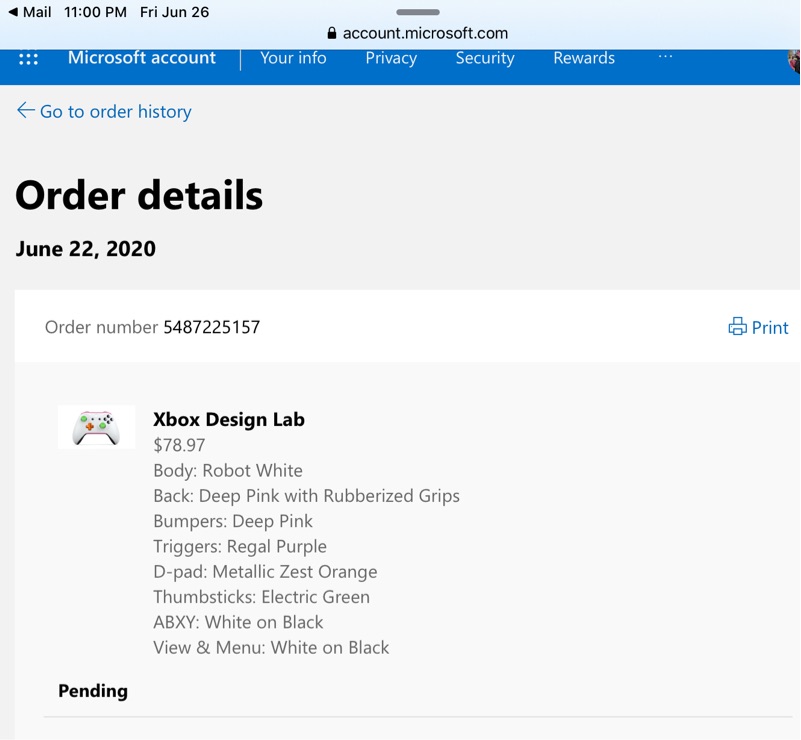The width and height of the screenshot is (801, 740).
Task: Go to the Security tab
Action: (x=485, y=58)
